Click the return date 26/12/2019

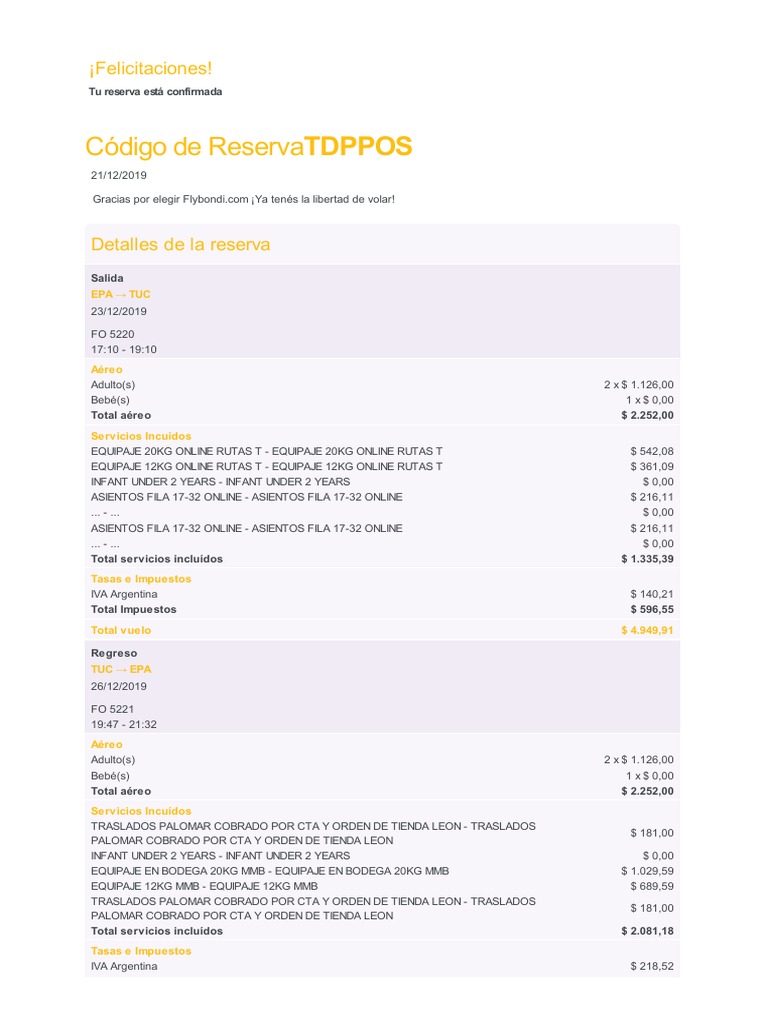click(x=119, y=686)
